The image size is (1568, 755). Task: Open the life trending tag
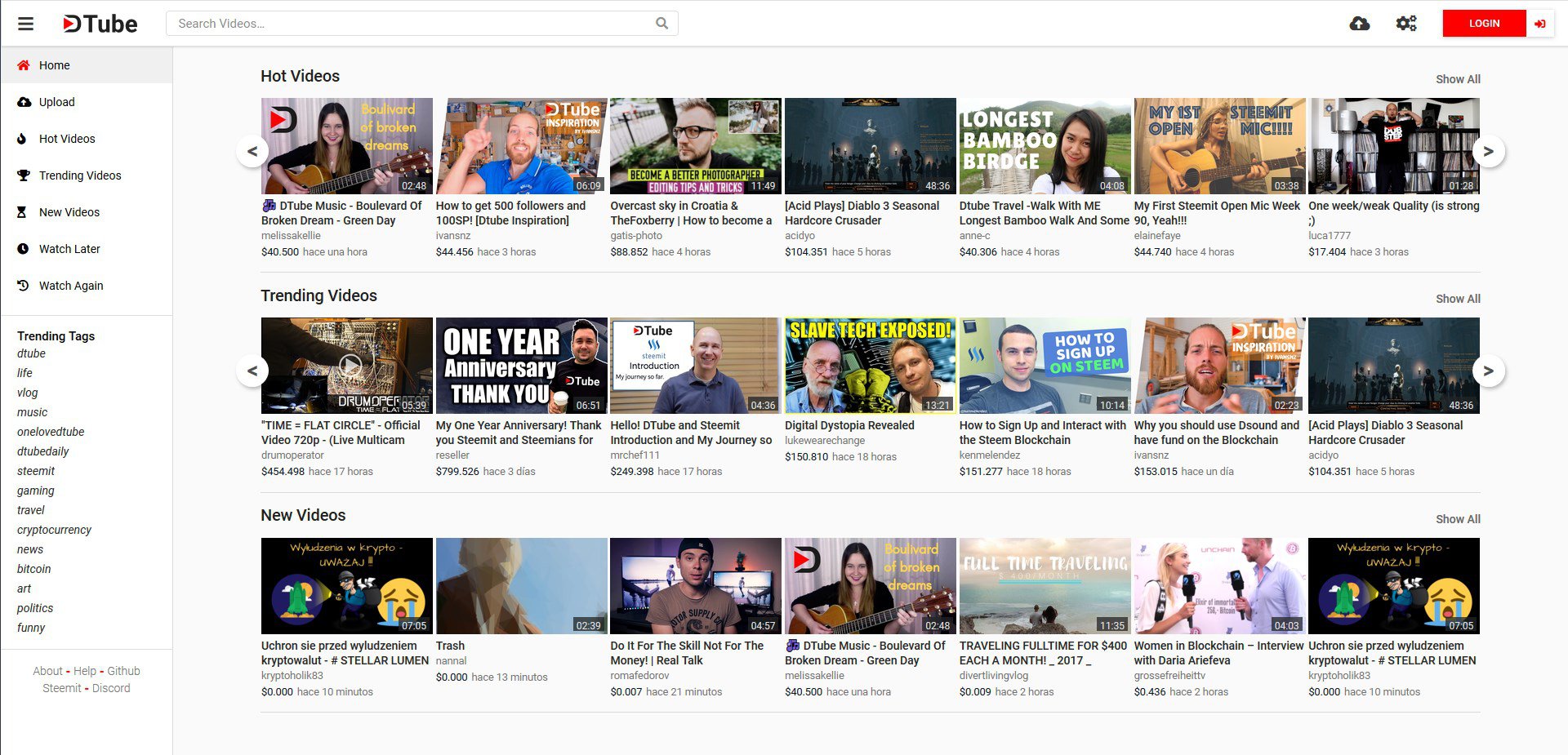click(x=24, y=373)
